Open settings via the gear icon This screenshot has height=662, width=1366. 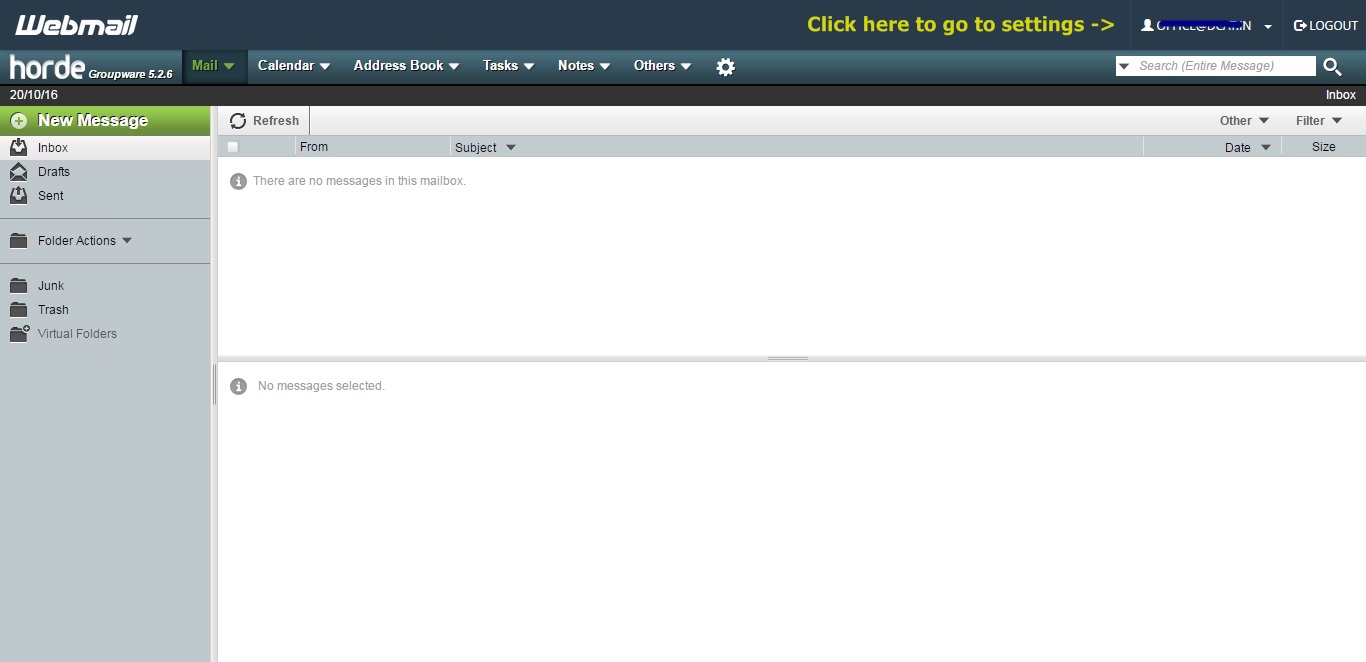point(726,67)
